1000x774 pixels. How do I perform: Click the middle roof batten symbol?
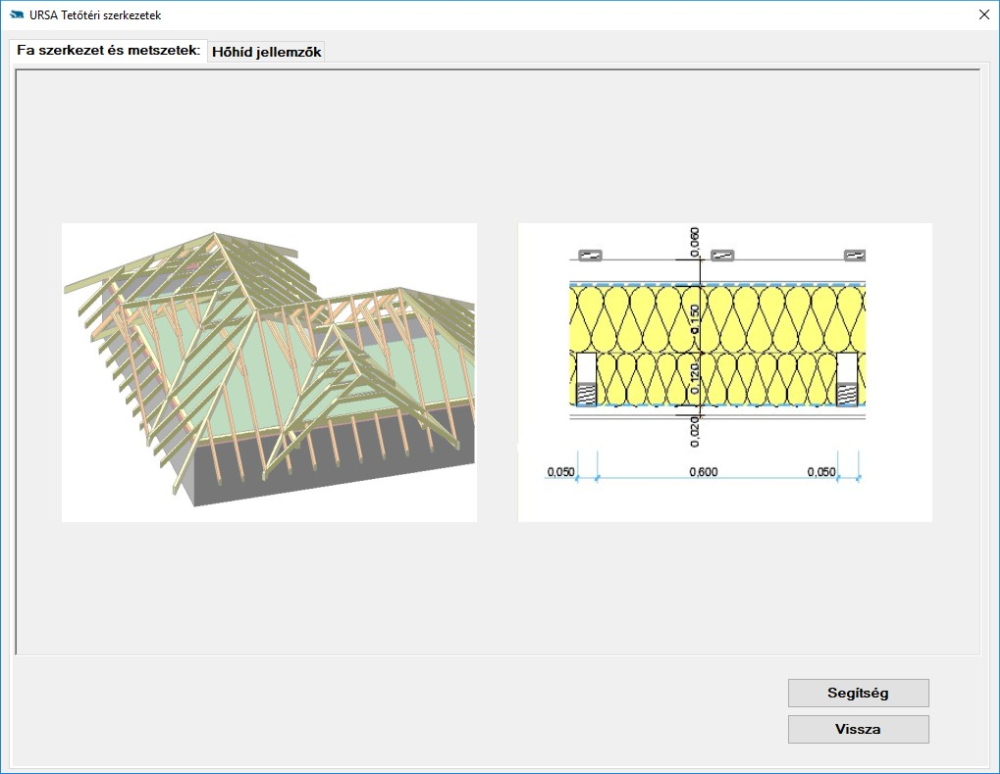point(722,256)
